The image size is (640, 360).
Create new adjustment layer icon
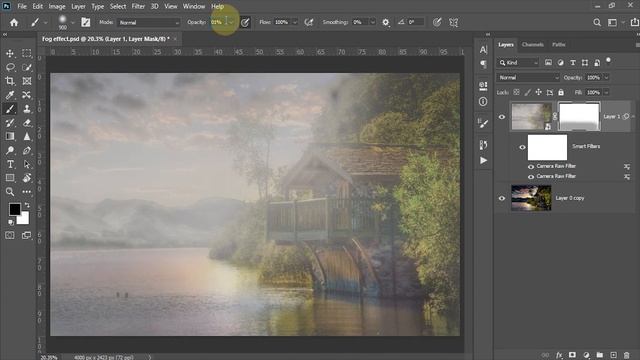586,355
